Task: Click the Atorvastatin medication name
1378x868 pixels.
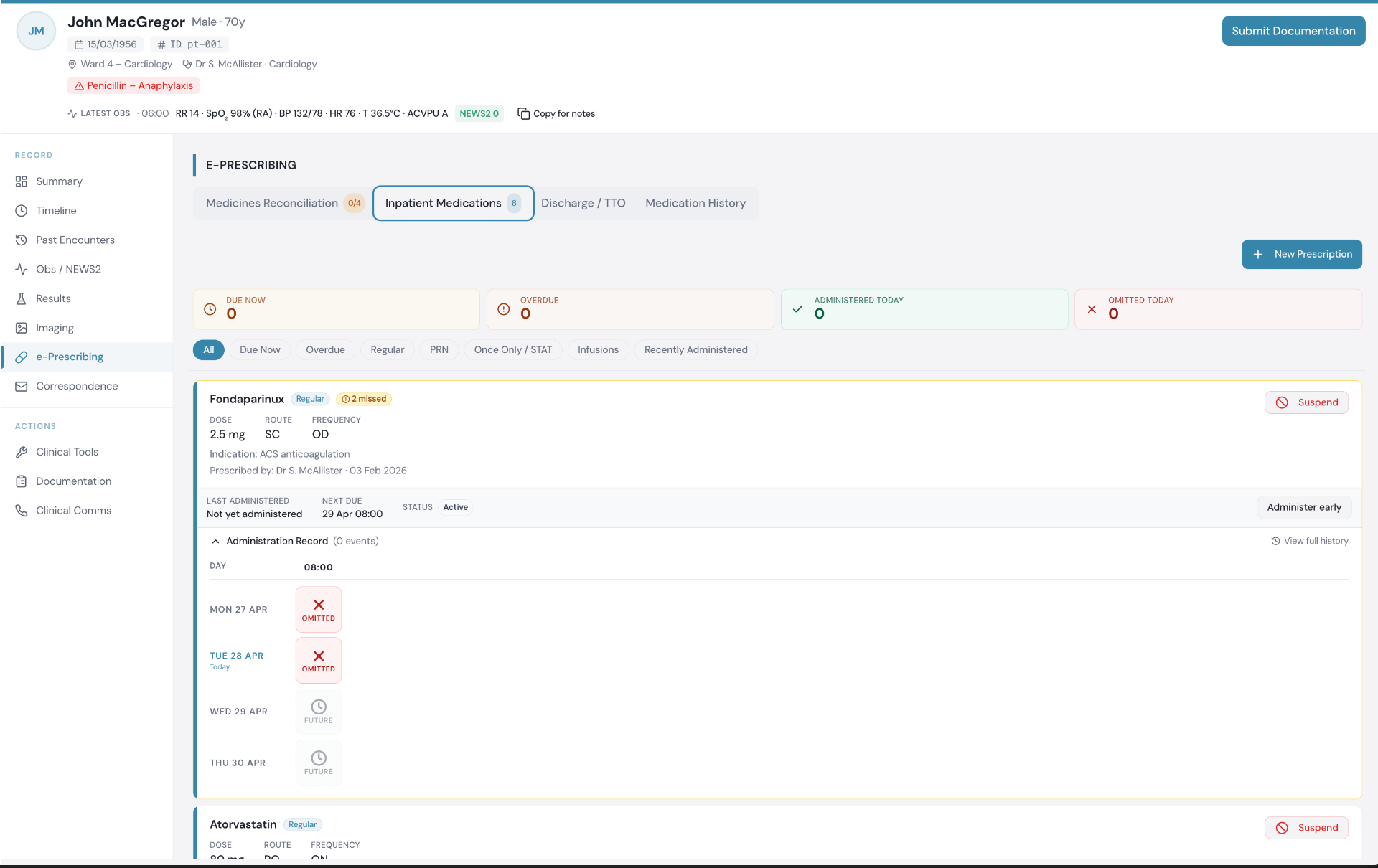Action: (243, 824)
